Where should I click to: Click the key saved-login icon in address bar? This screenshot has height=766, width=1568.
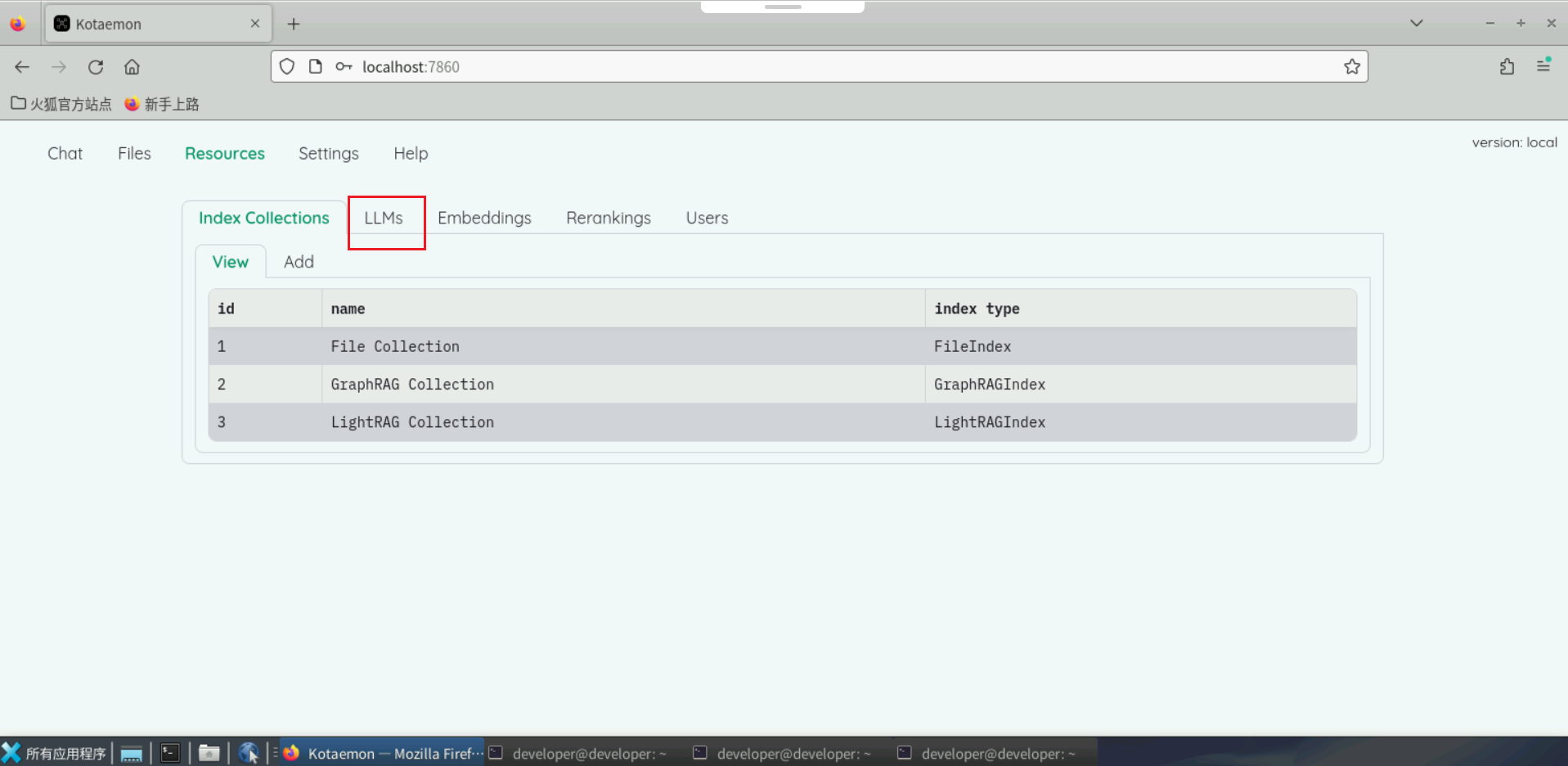tap(344, 66)
